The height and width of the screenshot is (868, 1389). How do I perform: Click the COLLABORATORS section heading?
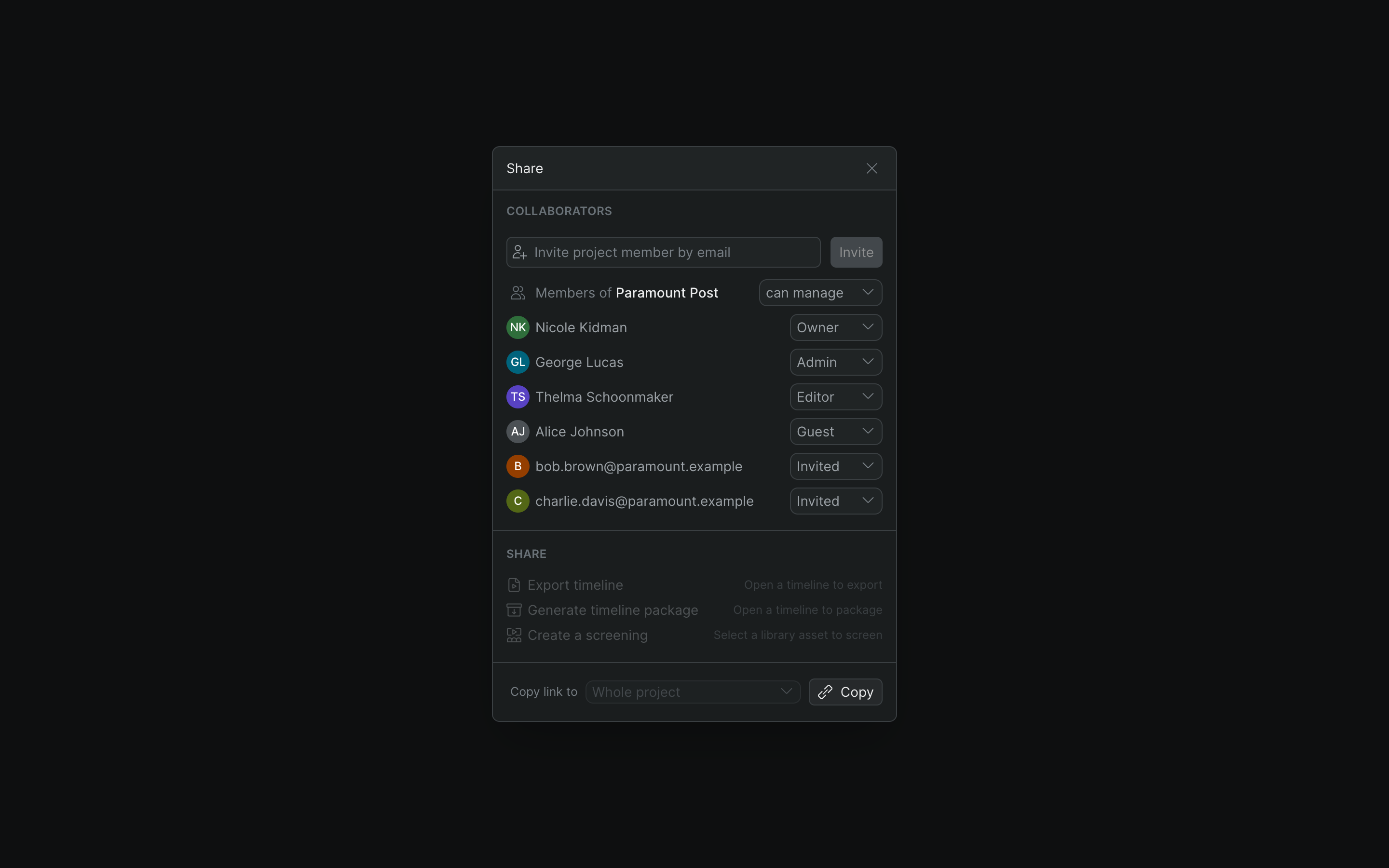click(x=559, y=211)
